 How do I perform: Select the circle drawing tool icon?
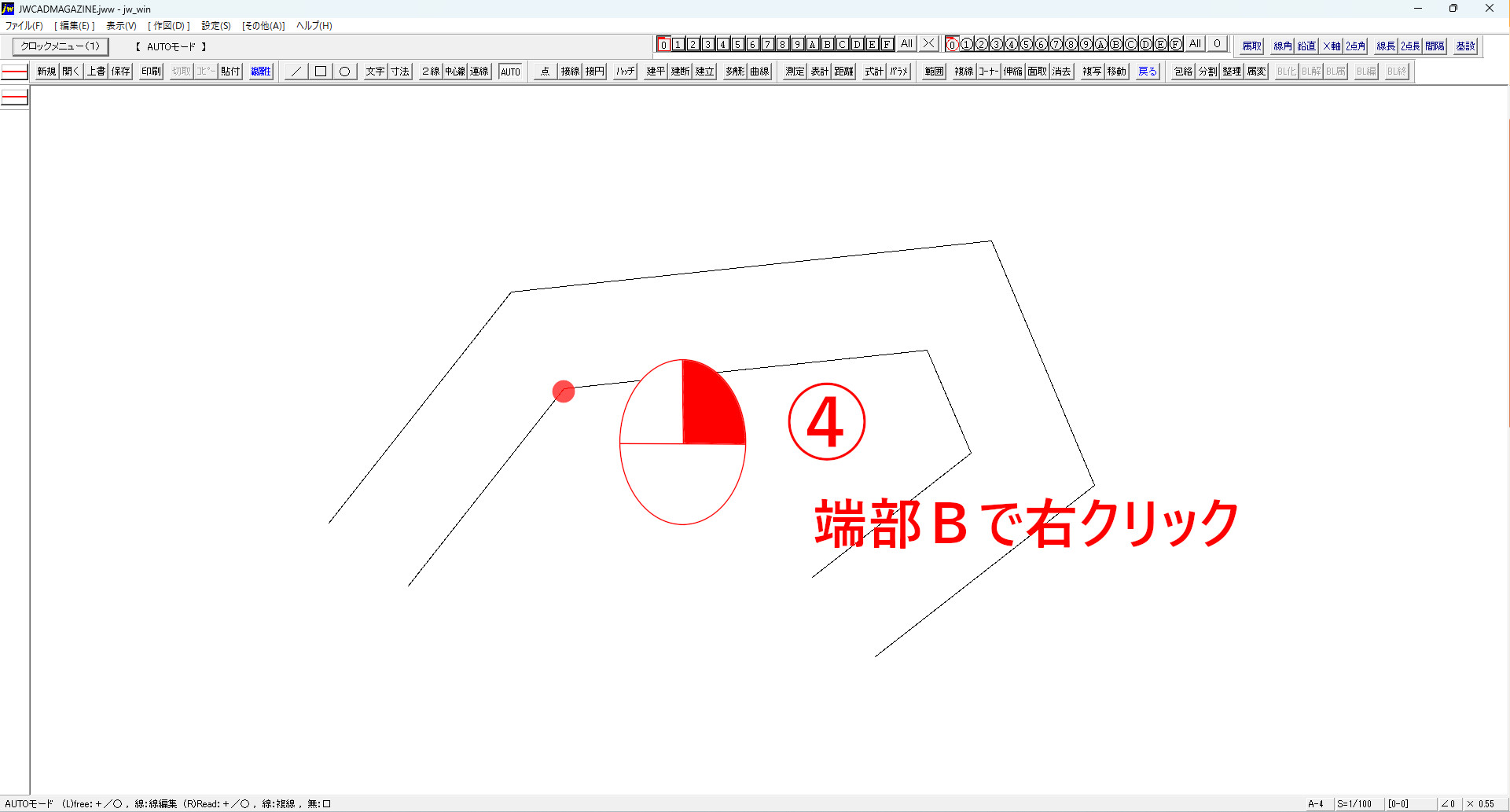click(344, 72)
